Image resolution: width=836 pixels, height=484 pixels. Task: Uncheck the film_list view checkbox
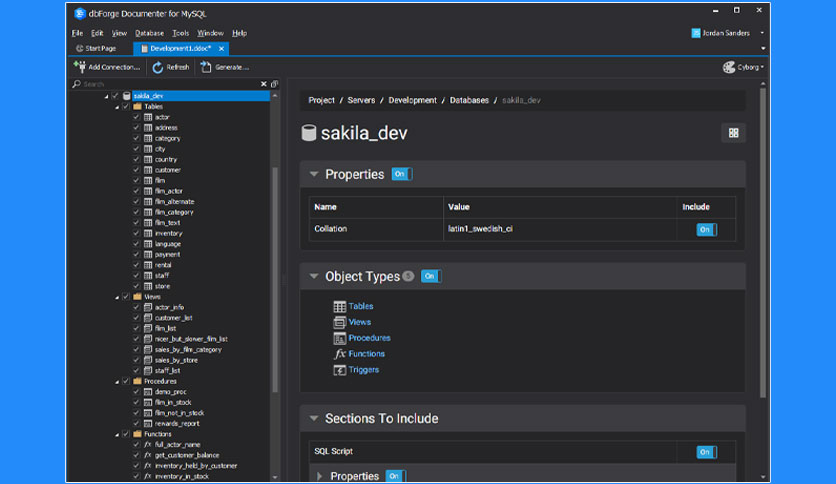[136, 328]
